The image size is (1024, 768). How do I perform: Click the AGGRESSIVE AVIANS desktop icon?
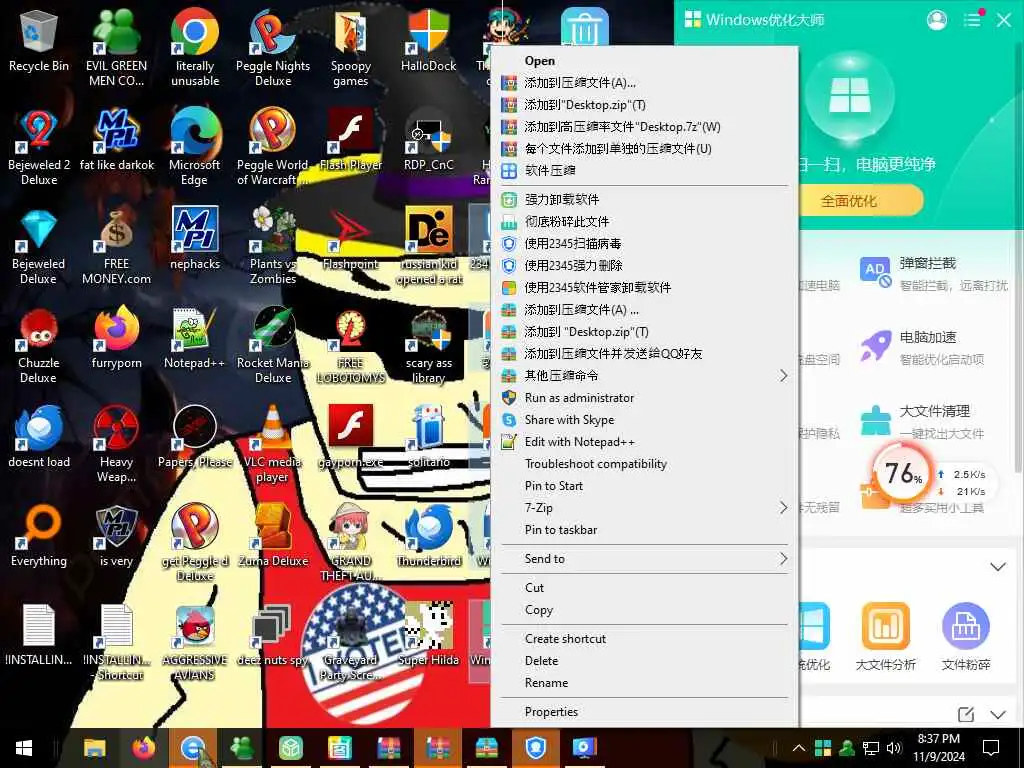tap(195, 643)
